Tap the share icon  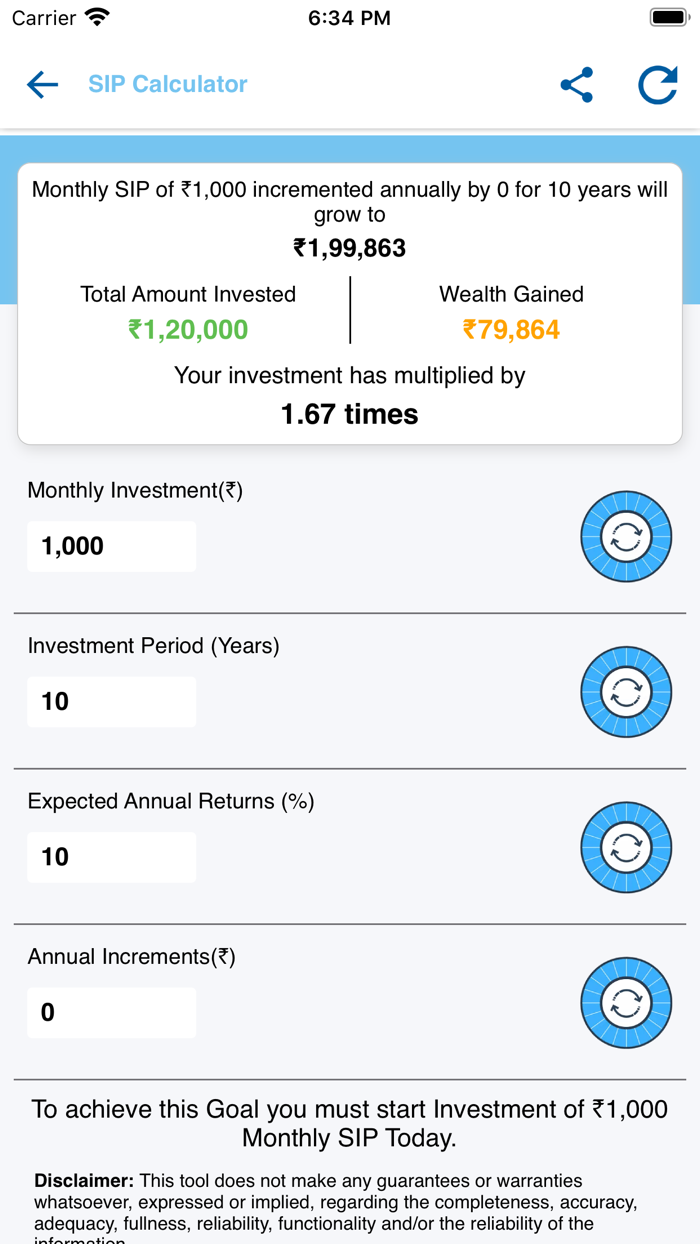(577, 85)
